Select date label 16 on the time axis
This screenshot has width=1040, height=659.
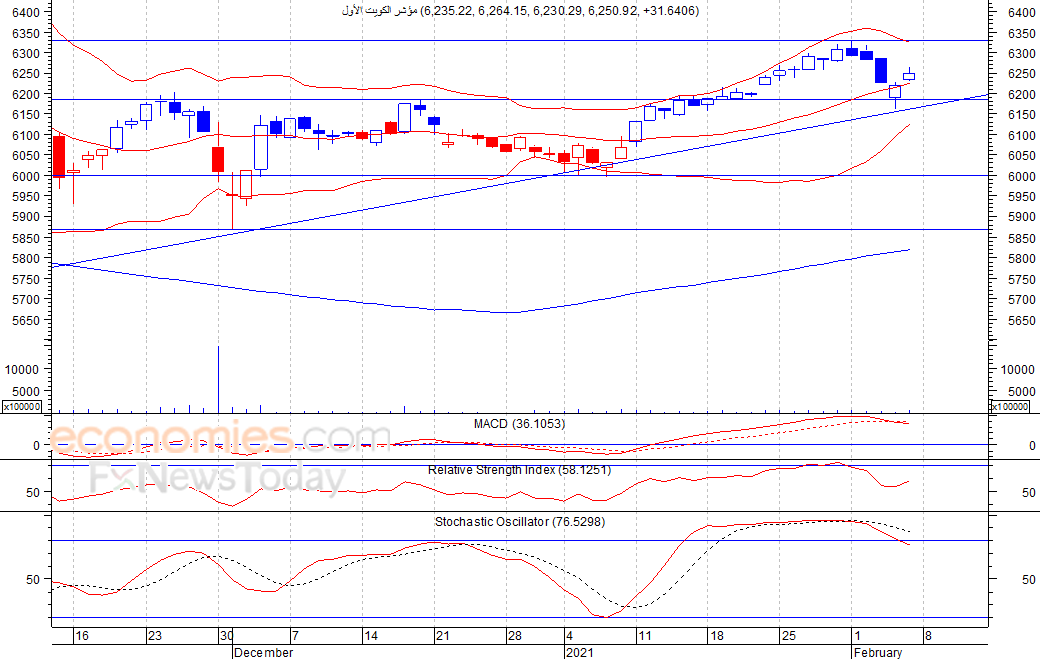pyautogui.click(x=82, y=636)
